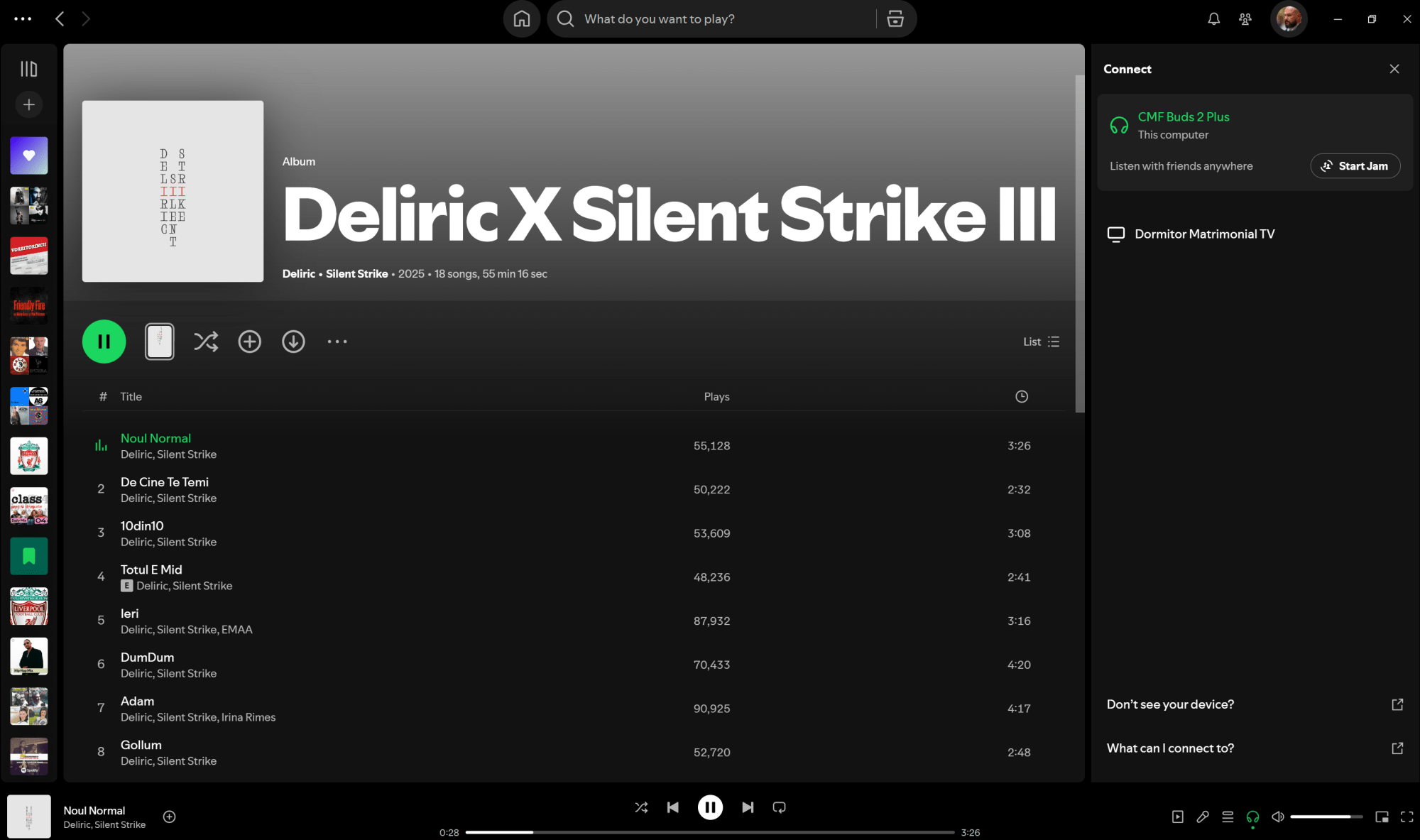Open the Friend Activity icon
Image resolution: width=1420 pixels, height=840 pixels.
pyautogui.click(x=1245, y=19)
